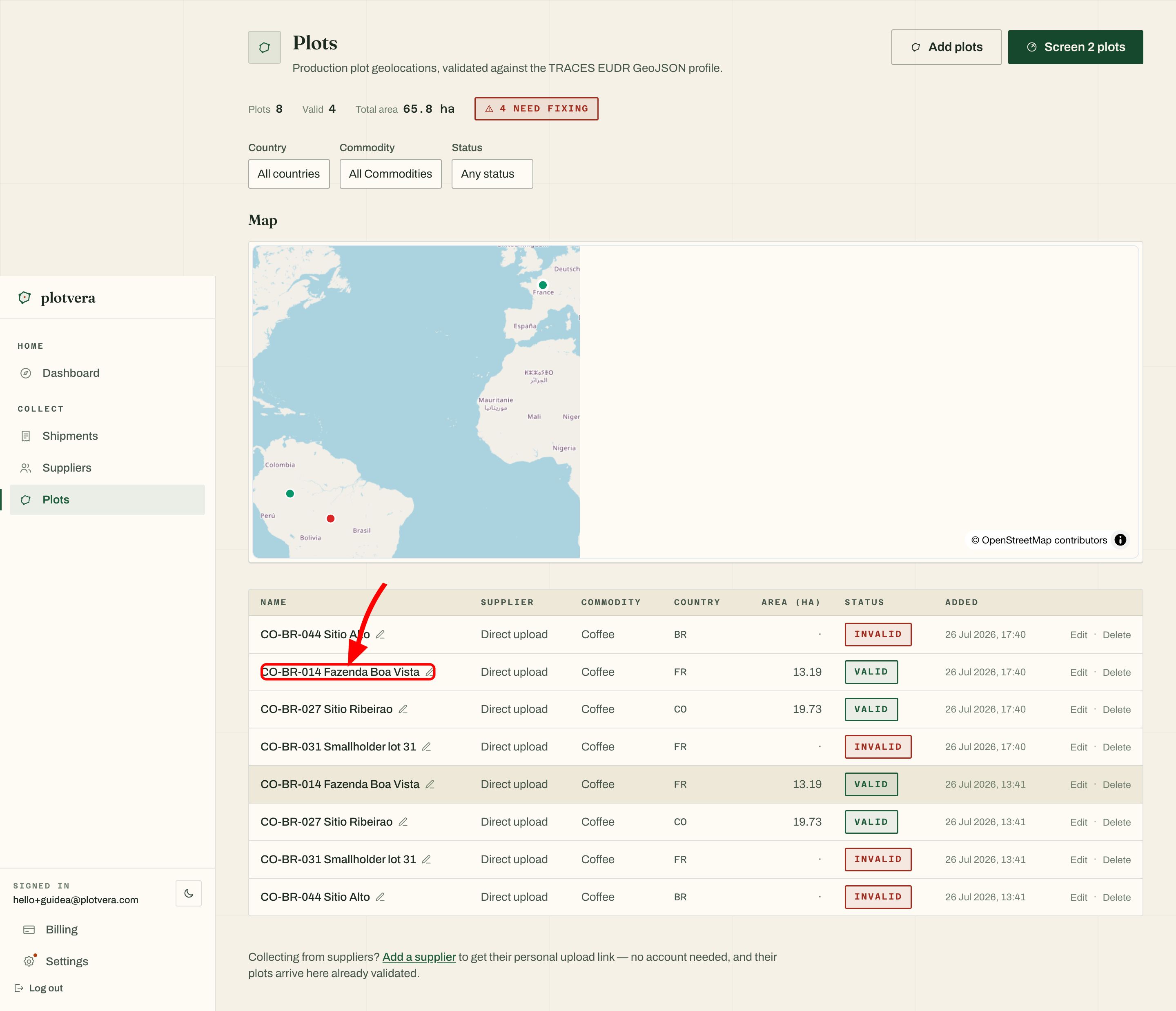Open the Any status filter dropdown
This screenshot has width=1176, height=1011.
pyautogui.click(x=492, y=174)
